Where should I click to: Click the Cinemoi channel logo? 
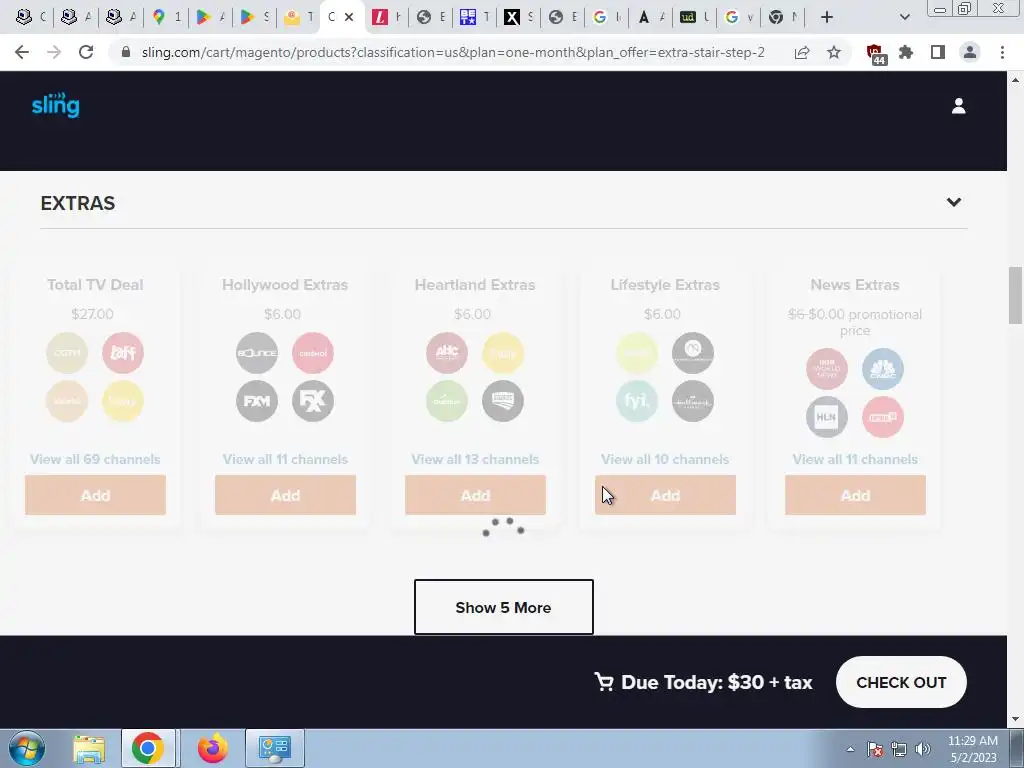pyautogui.click(x=313, y=353)
